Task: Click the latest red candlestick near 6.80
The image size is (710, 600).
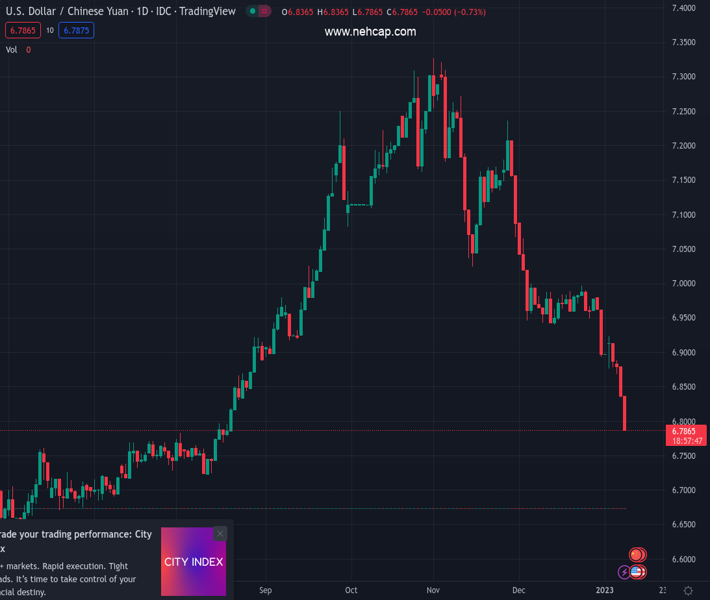Action: (624, 413)
